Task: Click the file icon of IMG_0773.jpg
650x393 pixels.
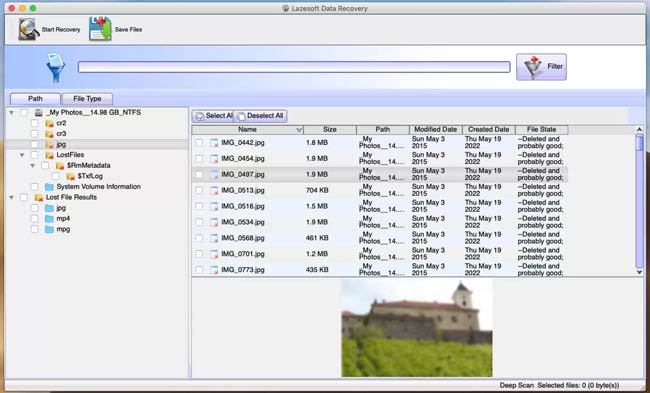Action: tap(214, 270)
